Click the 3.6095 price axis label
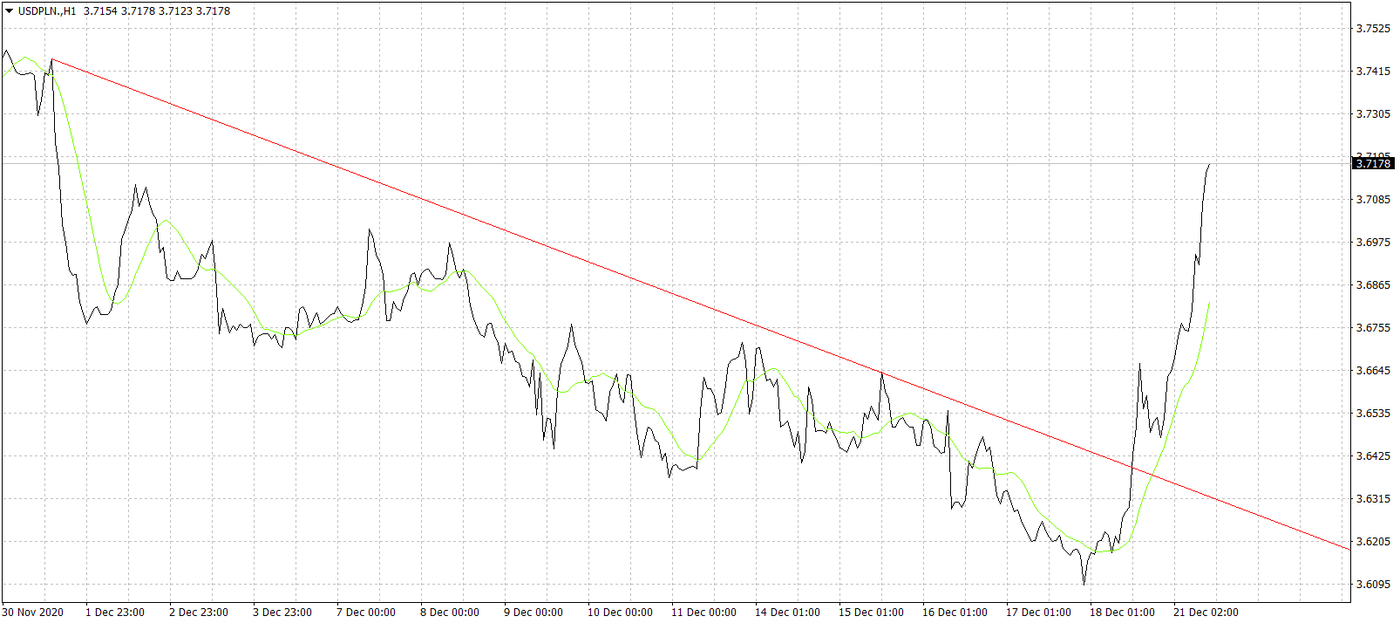The height and width of the screenshot is (623, 1400). 1372,584
